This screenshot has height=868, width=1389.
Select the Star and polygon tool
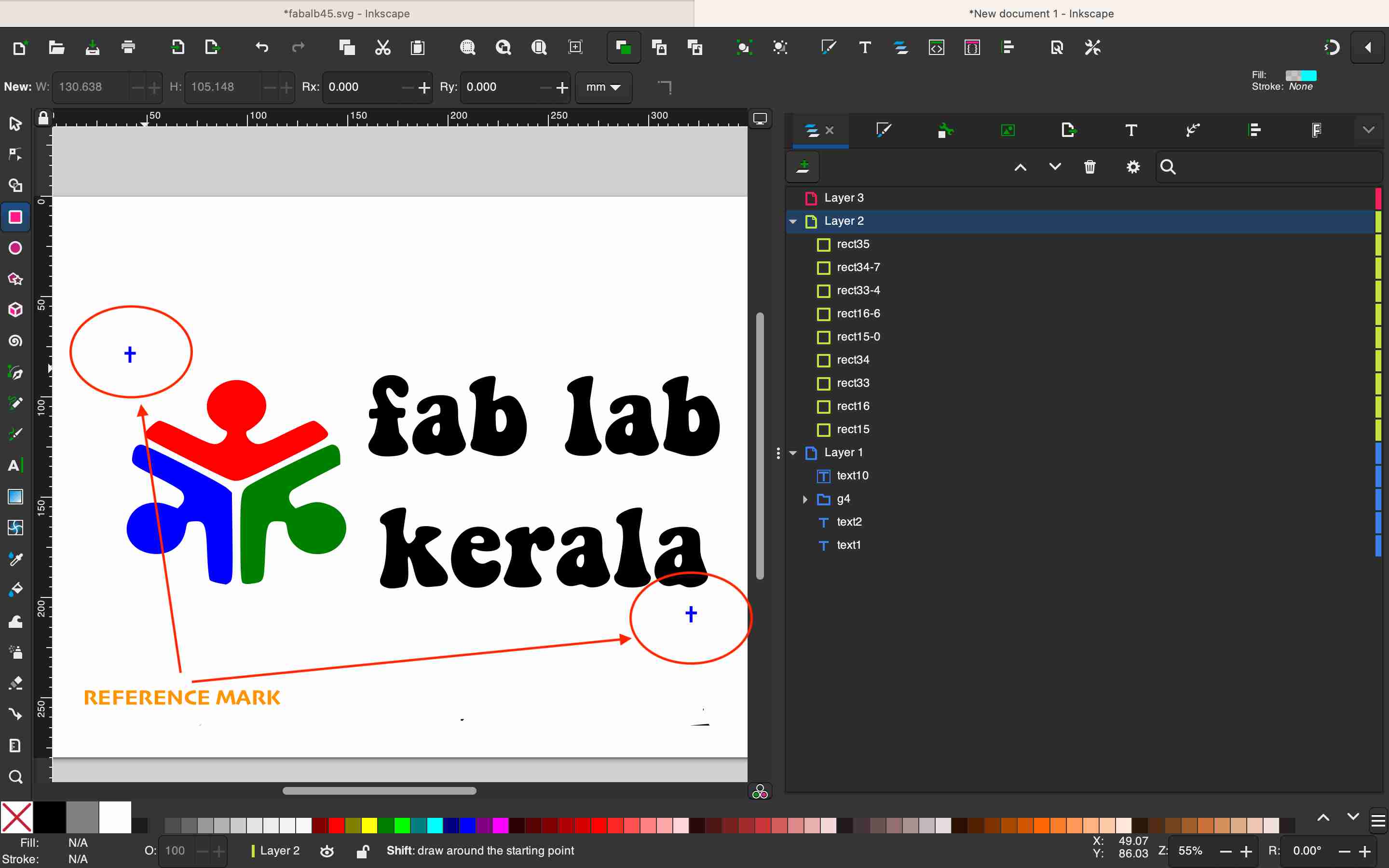pos(15,279)
